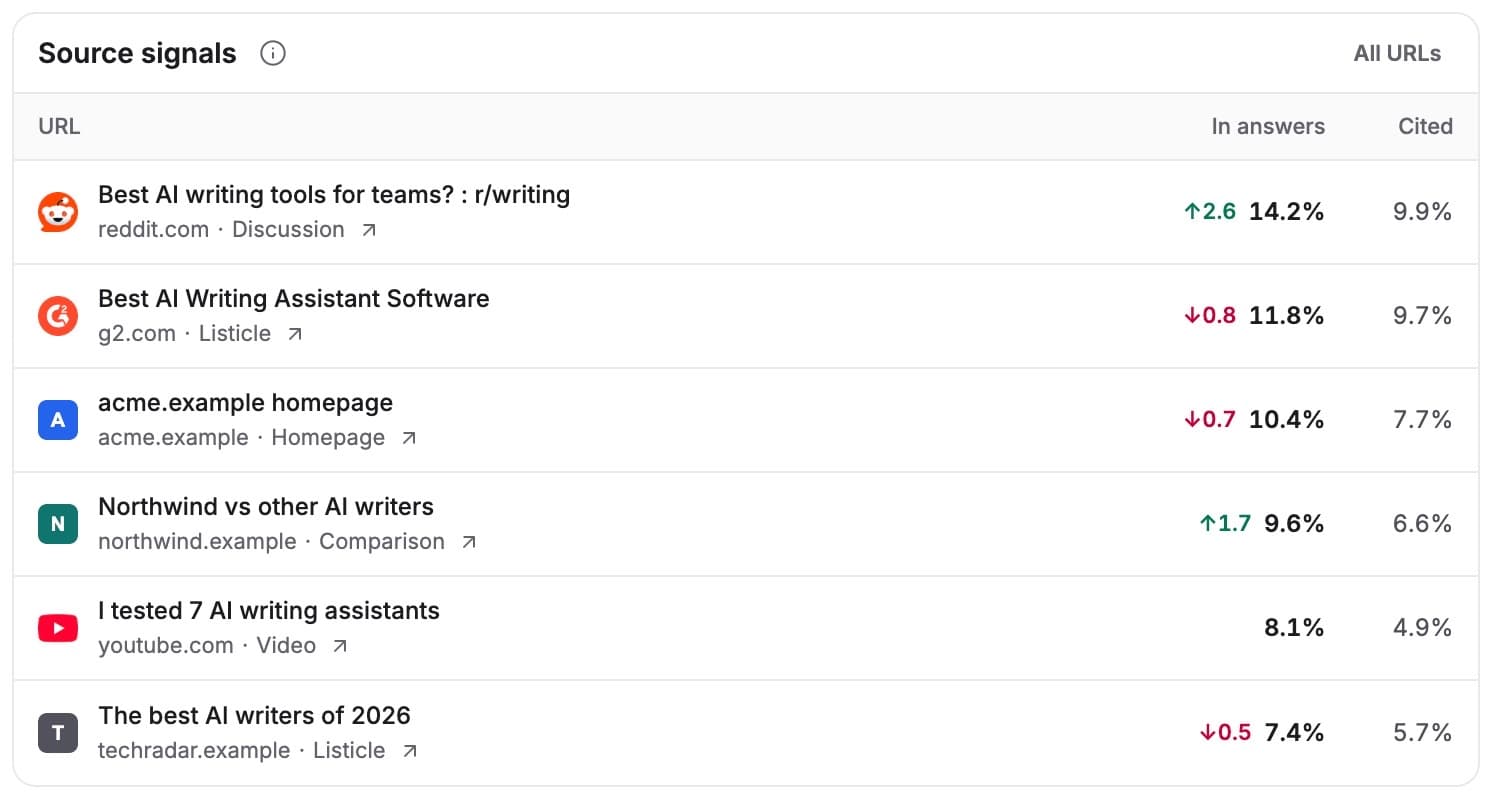Screen dimensions: 1492x798
Task: Click the 8.1% in-answers value
Action: tap(1294, 628)
